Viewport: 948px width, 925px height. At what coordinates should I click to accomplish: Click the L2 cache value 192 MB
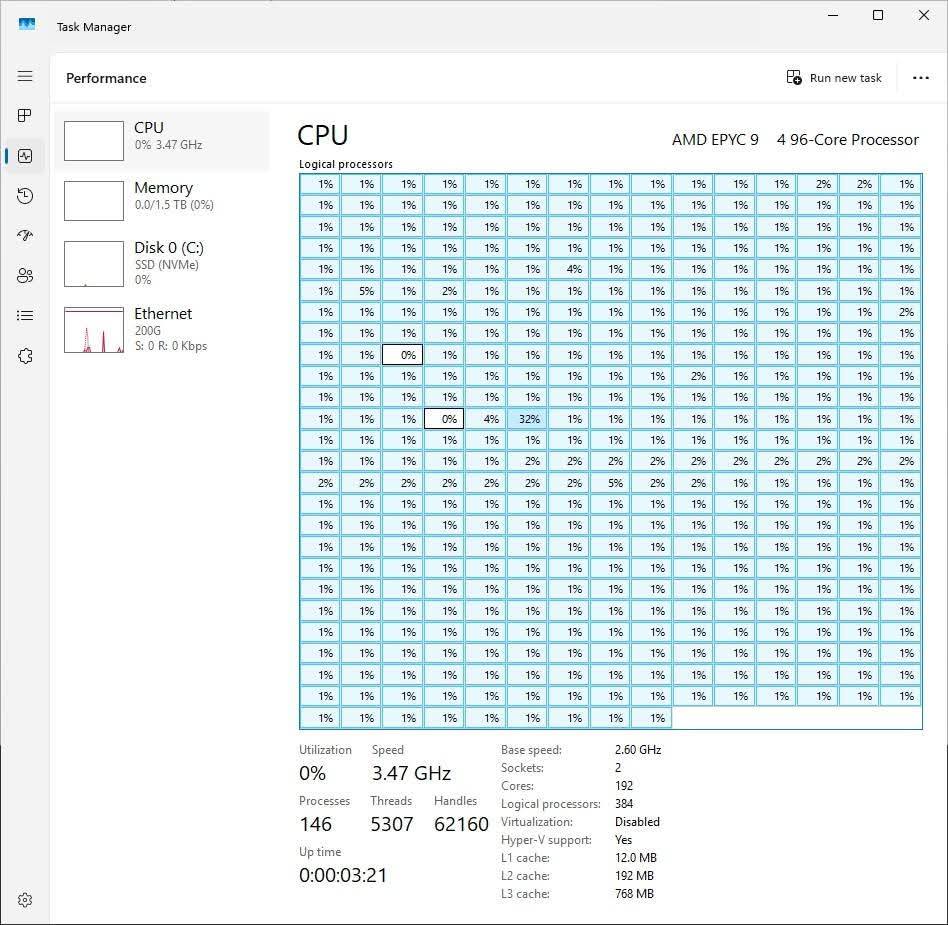pos(634,875)
